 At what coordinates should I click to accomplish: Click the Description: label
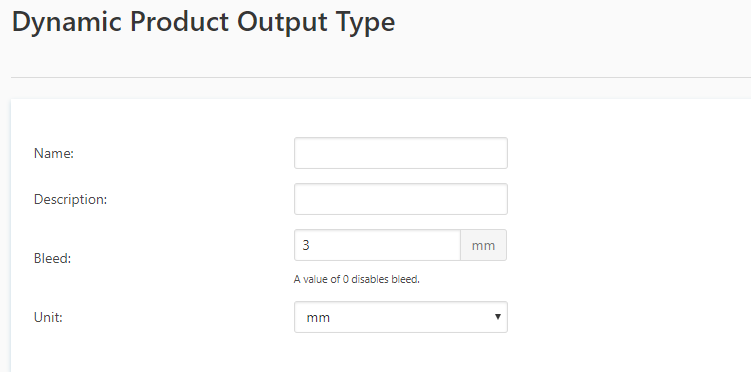70,199
